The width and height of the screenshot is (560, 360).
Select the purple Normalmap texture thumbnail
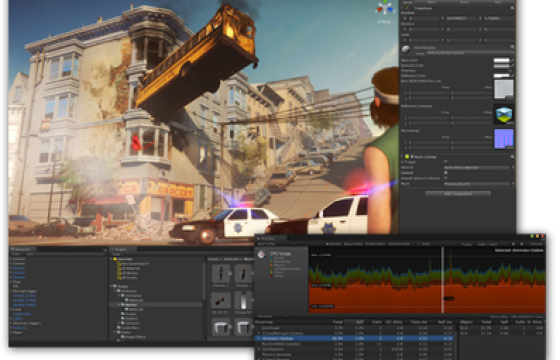click(x=504, y=139)
